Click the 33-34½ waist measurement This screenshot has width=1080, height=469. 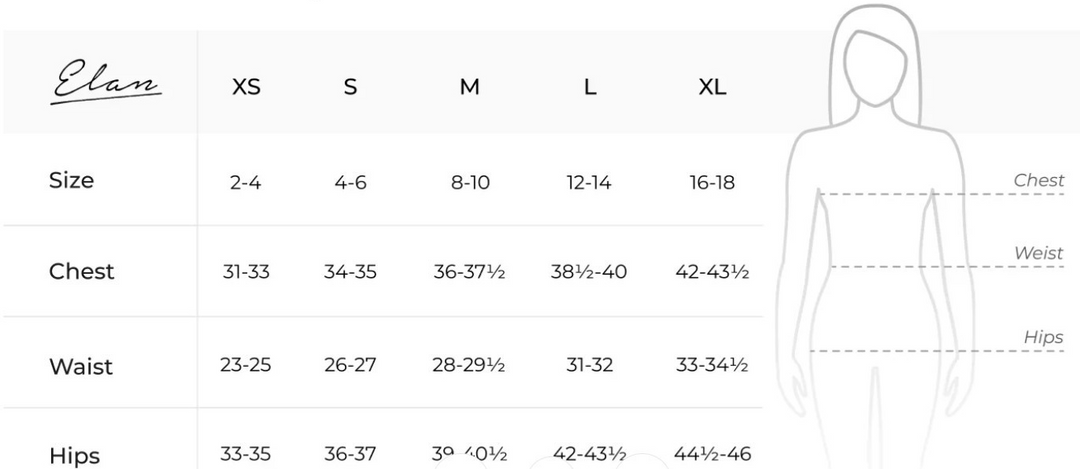(x=712, y=364)
